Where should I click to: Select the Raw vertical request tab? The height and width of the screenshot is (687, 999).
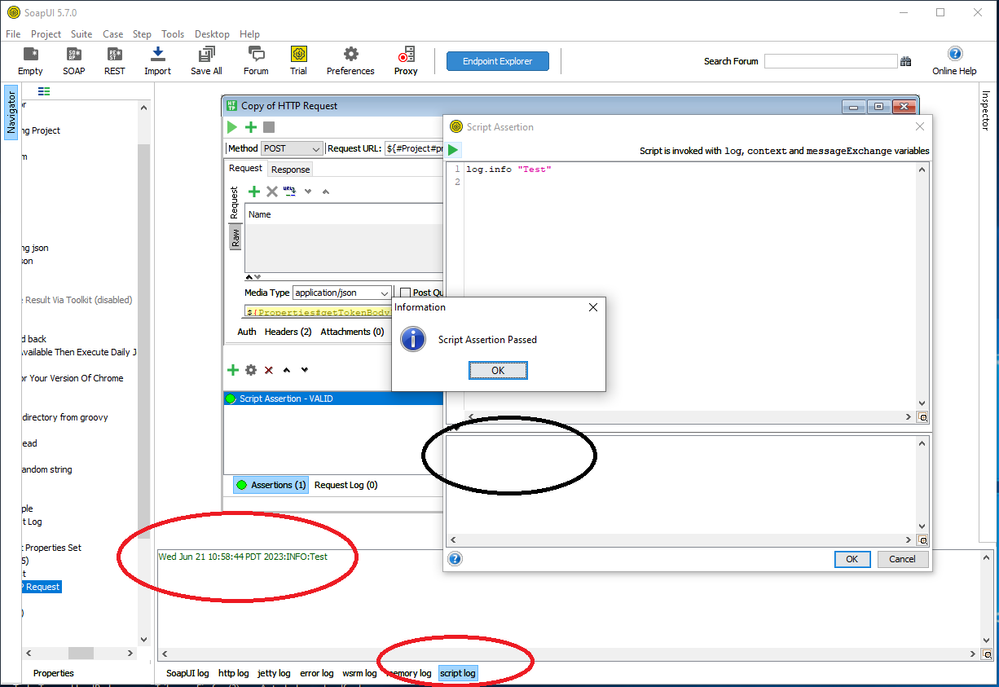pyautogui.click(x=236, y=238)
